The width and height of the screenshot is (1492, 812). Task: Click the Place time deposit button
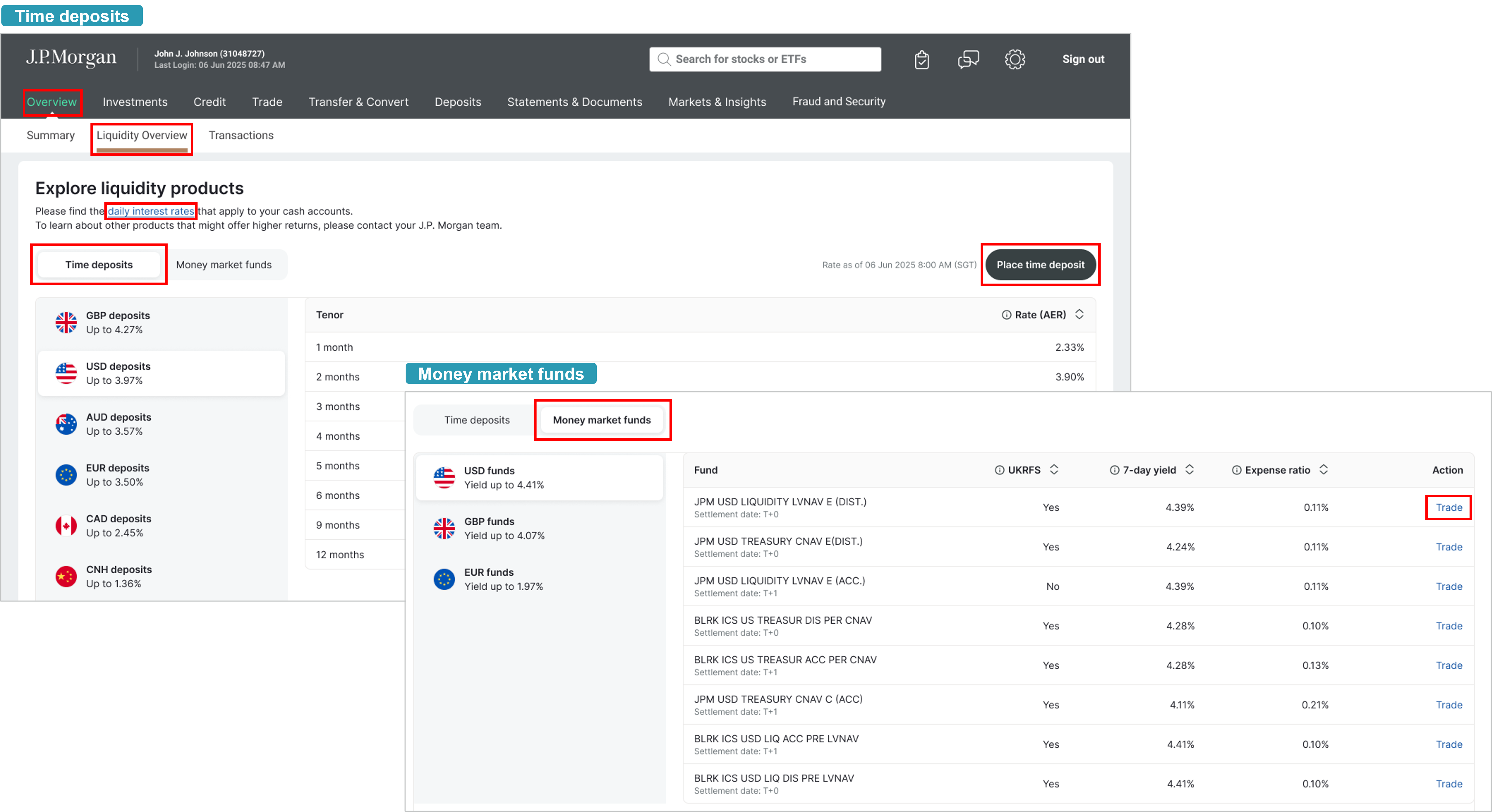click(x=1040, y=265)
